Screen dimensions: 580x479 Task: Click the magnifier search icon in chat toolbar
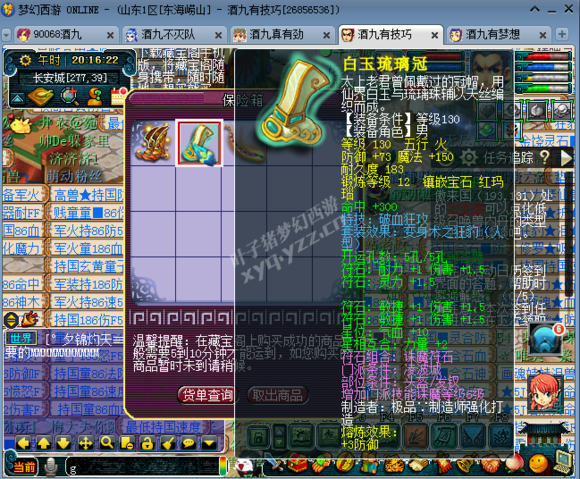107,443
